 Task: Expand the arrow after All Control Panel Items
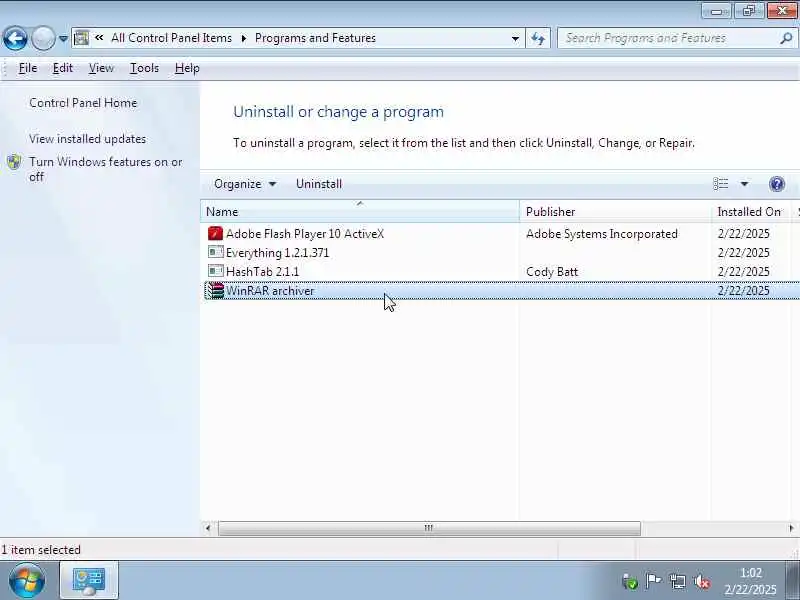[x=244, y=38]
